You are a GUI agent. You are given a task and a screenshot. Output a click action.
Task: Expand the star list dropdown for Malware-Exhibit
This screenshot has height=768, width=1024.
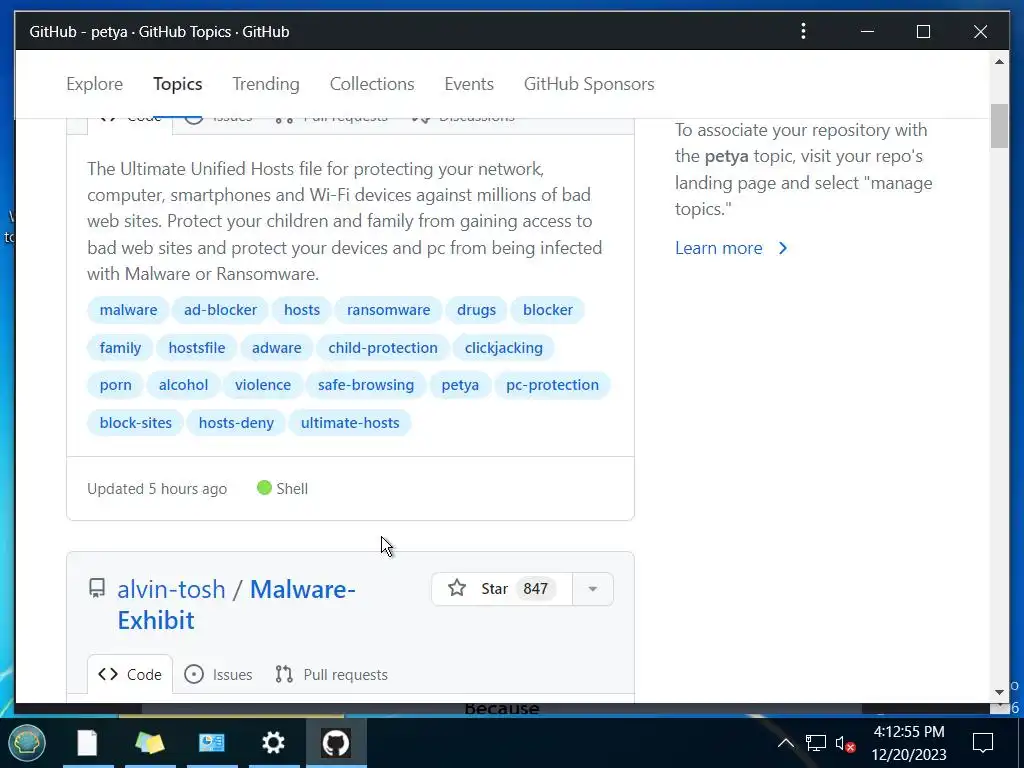point(592,588)
